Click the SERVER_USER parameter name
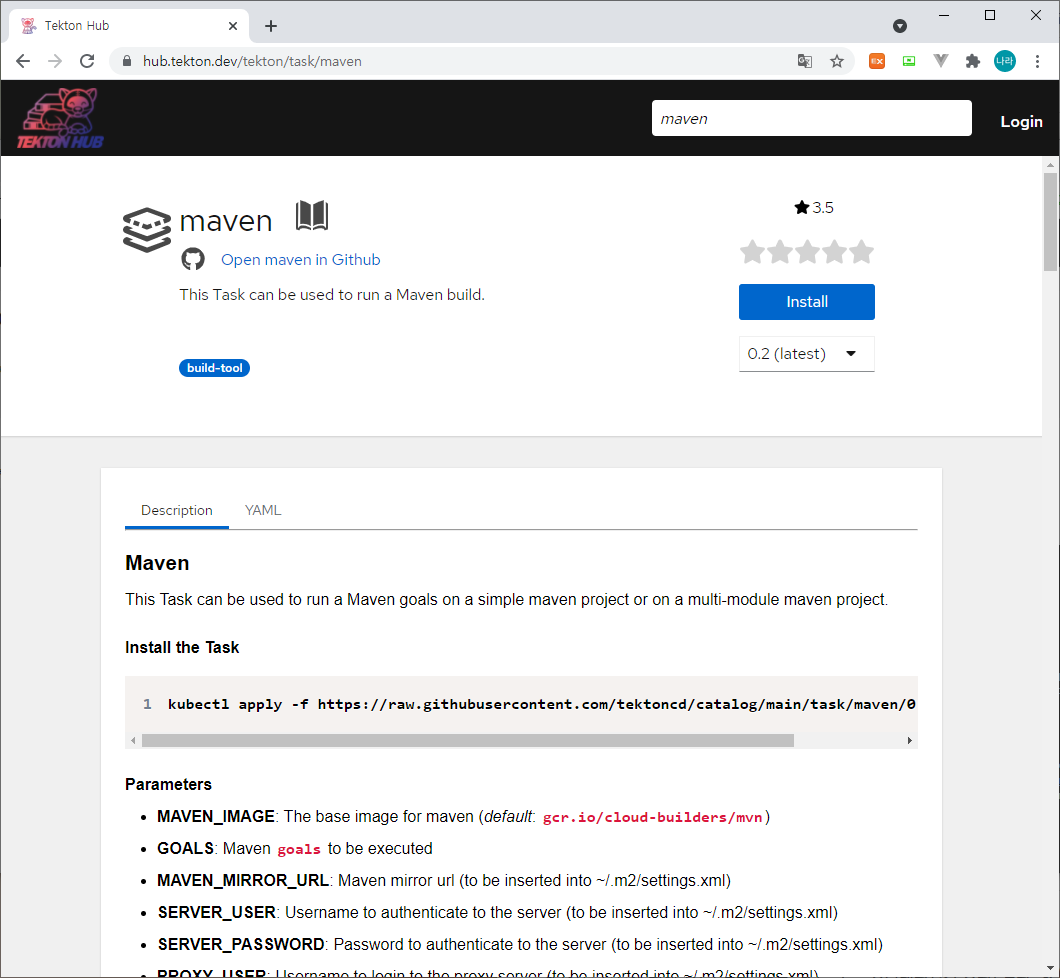 (x=216, y=912)
